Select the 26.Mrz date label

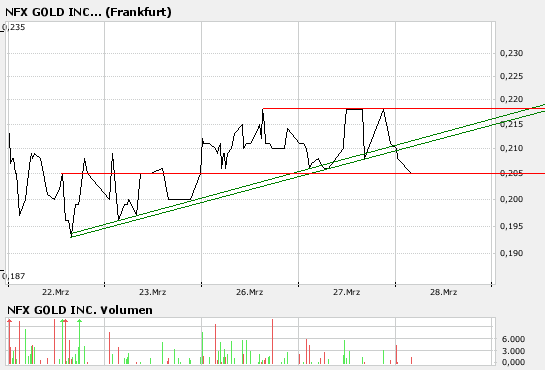pyautogui.click(x=250, y=292)
